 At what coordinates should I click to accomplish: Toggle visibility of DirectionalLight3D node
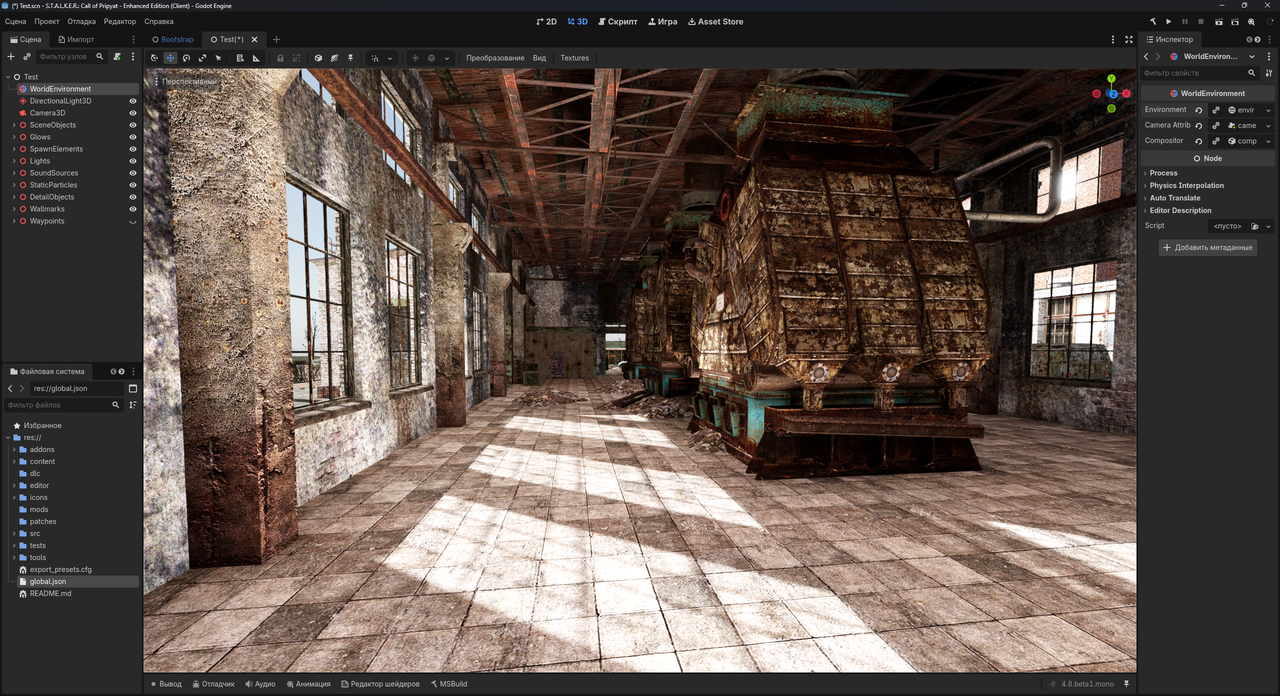[133, 101]
